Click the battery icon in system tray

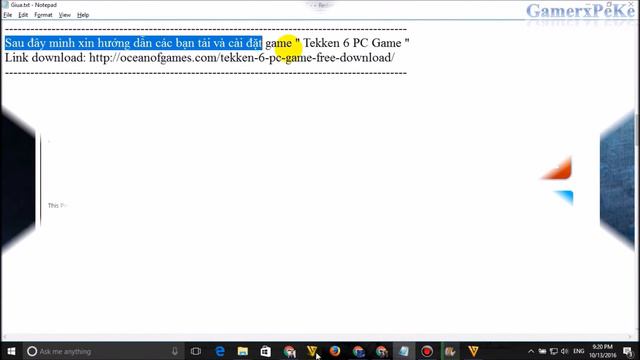click(542, 351)
